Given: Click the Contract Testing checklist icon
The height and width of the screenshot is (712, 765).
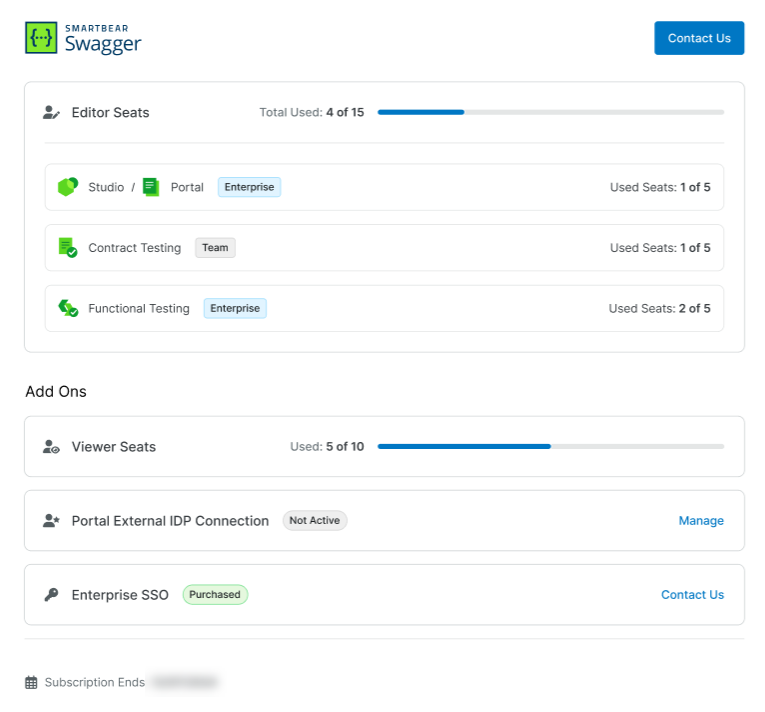Looking at the screenshot, I should [x=68, y=247].
